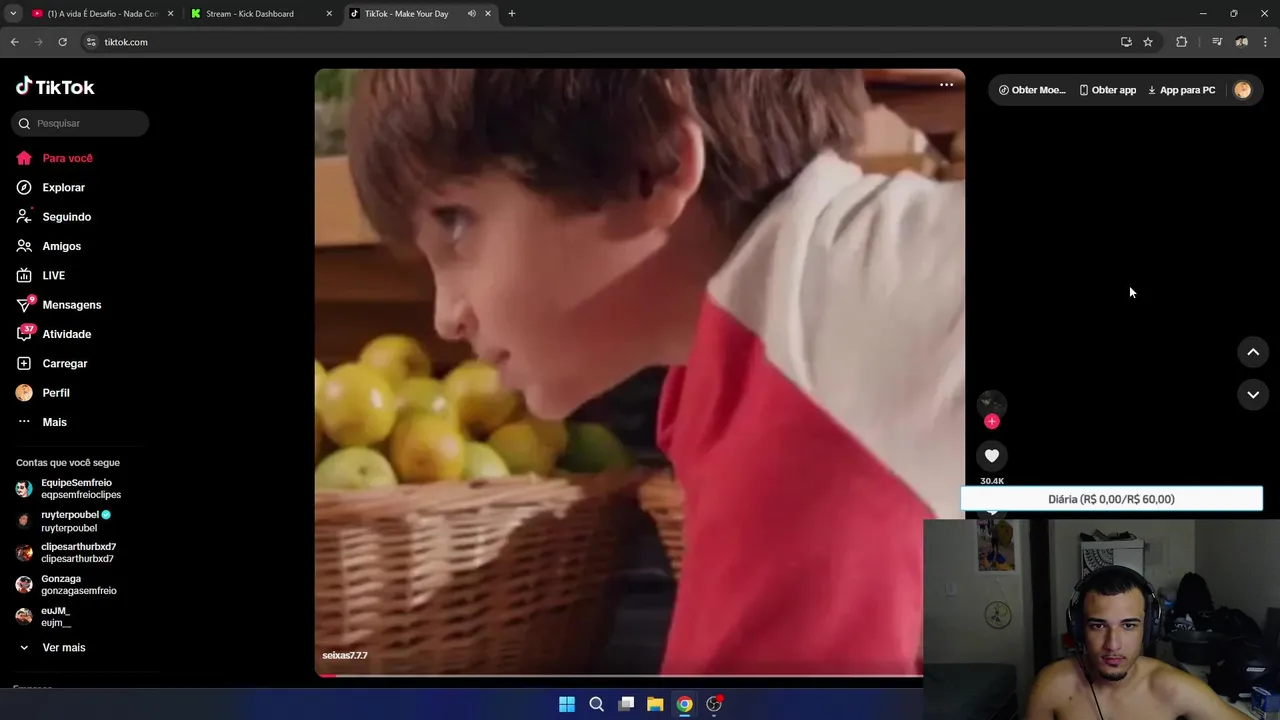Open followed account EquipeSemfreio
Screen dimensions: 1280x720
click(x=80, y=489)
